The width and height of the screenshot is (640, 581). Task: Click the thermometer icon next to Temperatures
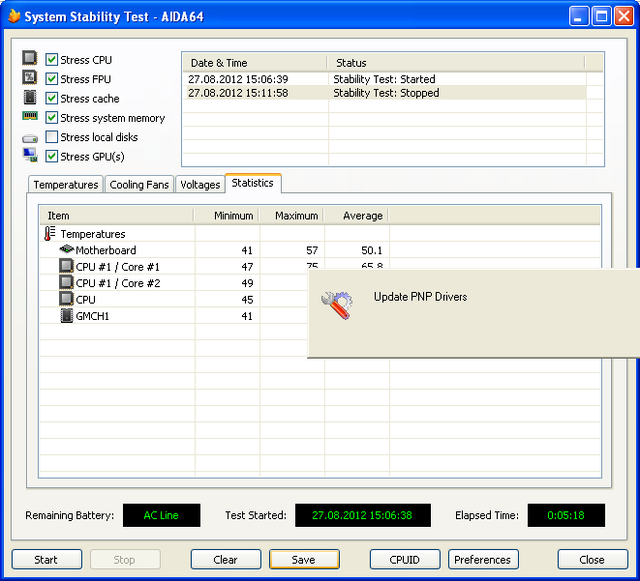coord(50,234)
